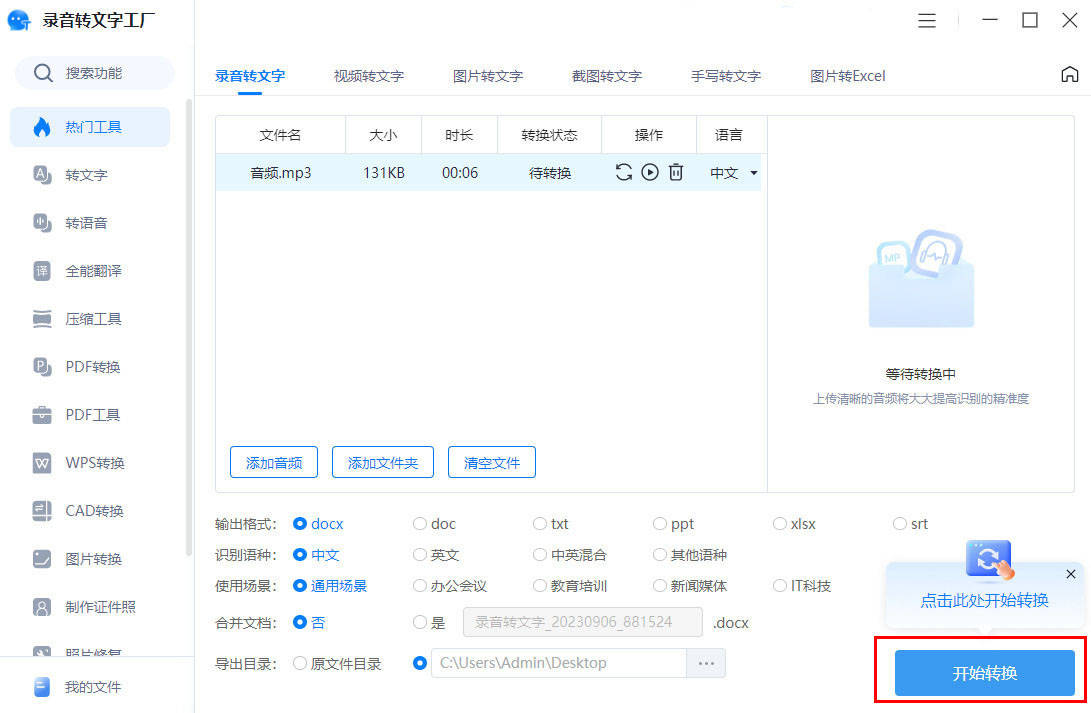Select 原文件目录 export option
Screen dimensions: 1091x713
click(337, 664)
